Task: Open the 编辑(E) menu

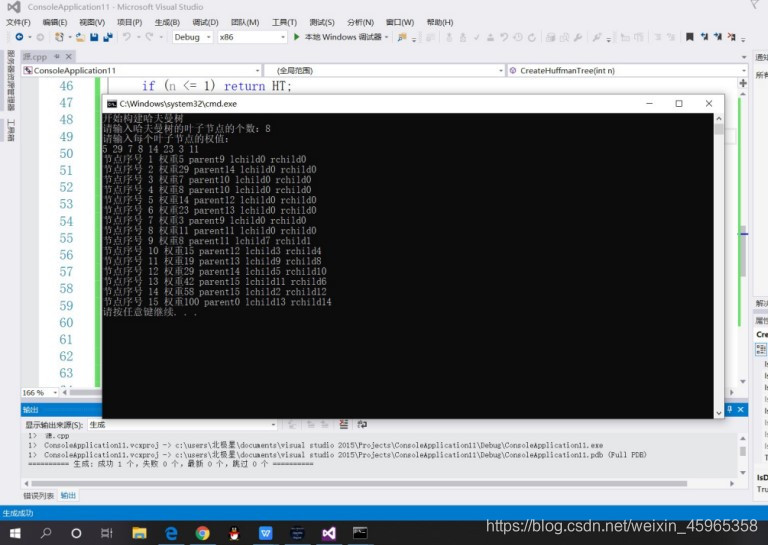Action: pos(54,22)
